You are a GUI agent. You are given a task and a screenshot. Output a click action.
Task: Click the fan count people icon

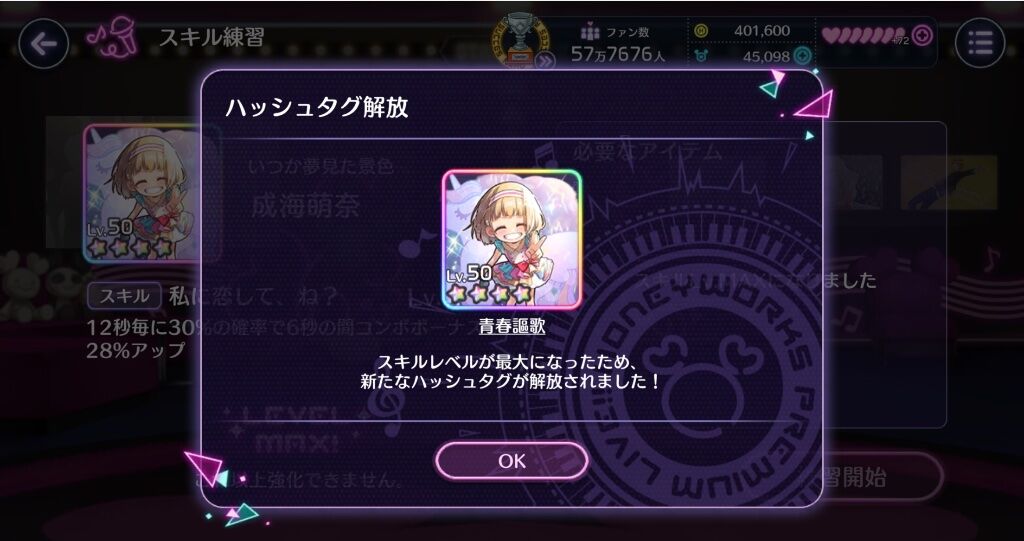(x=590, y=31)
